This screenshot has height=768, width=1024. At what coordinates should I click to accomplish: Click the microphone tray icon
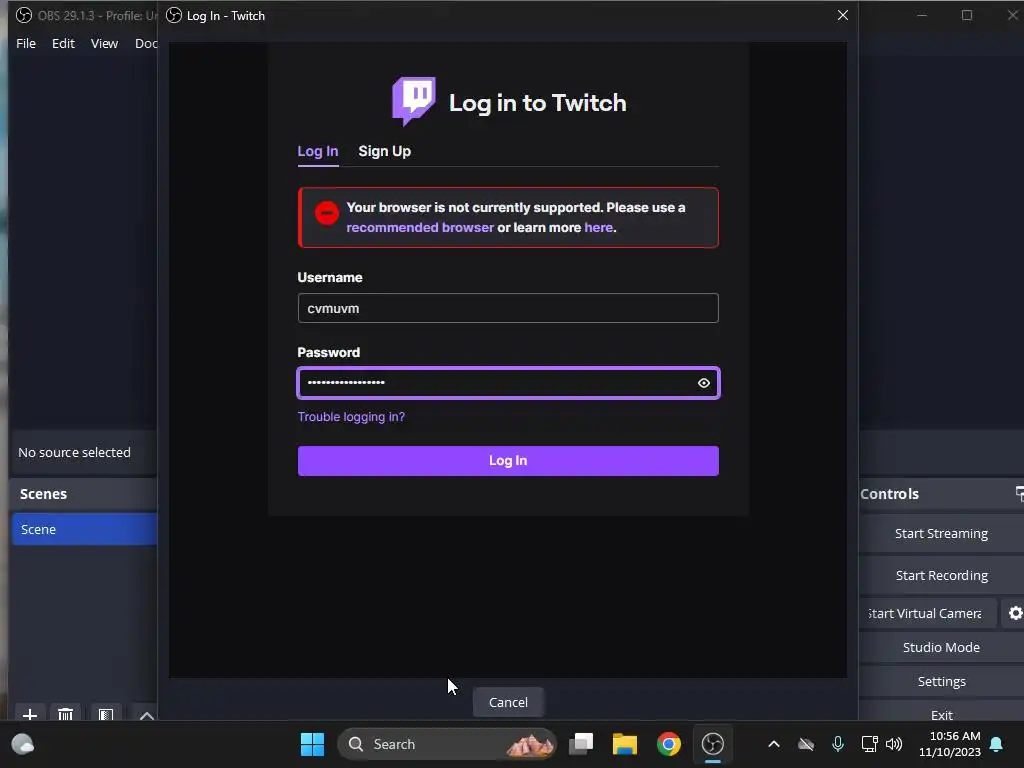(x=838, y=744)
